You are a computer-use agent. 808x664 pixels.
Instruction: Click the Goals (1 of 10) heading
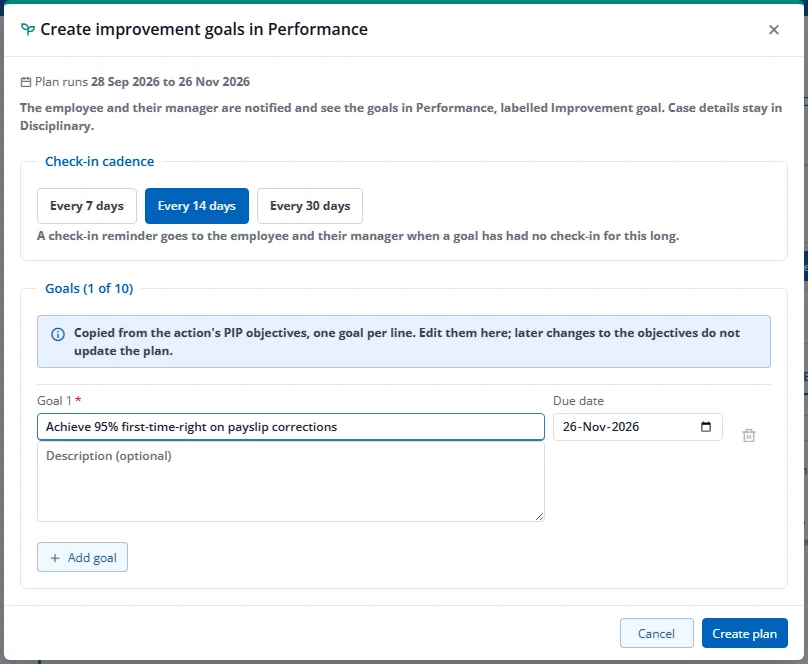pos(89,288)
